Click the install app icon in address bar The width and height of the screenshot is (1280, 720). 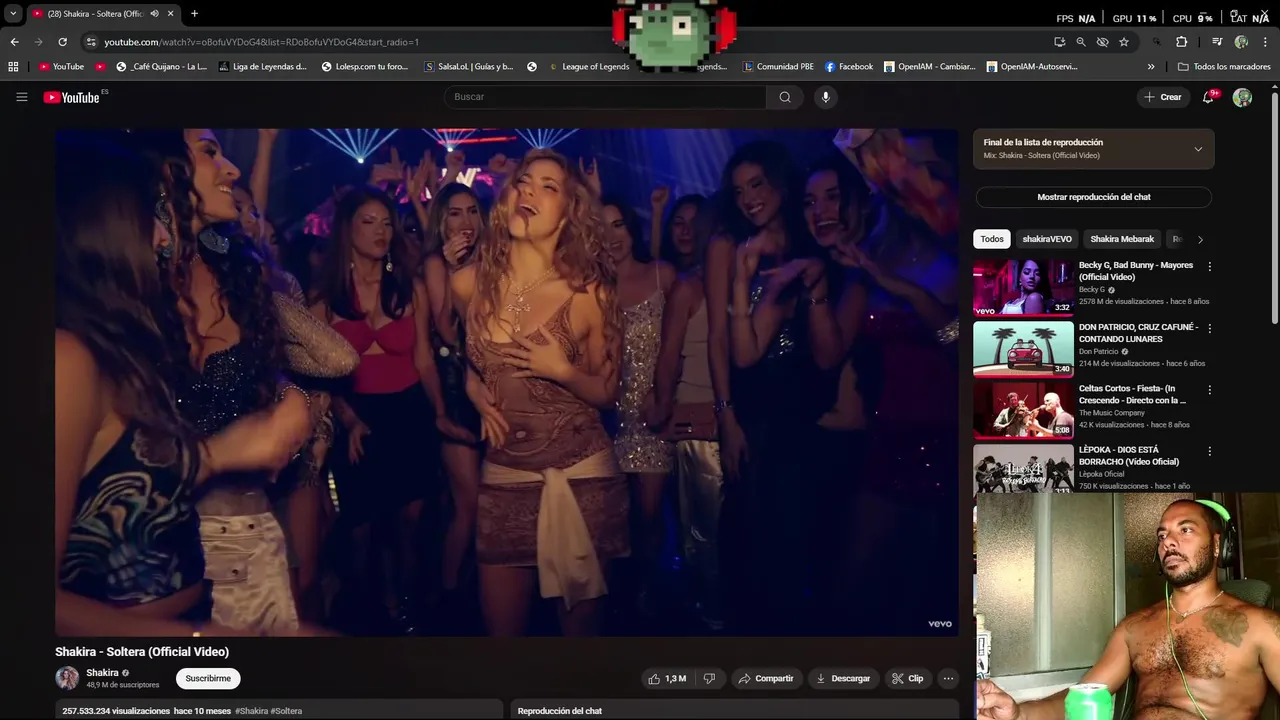[x=1059, y=42]
